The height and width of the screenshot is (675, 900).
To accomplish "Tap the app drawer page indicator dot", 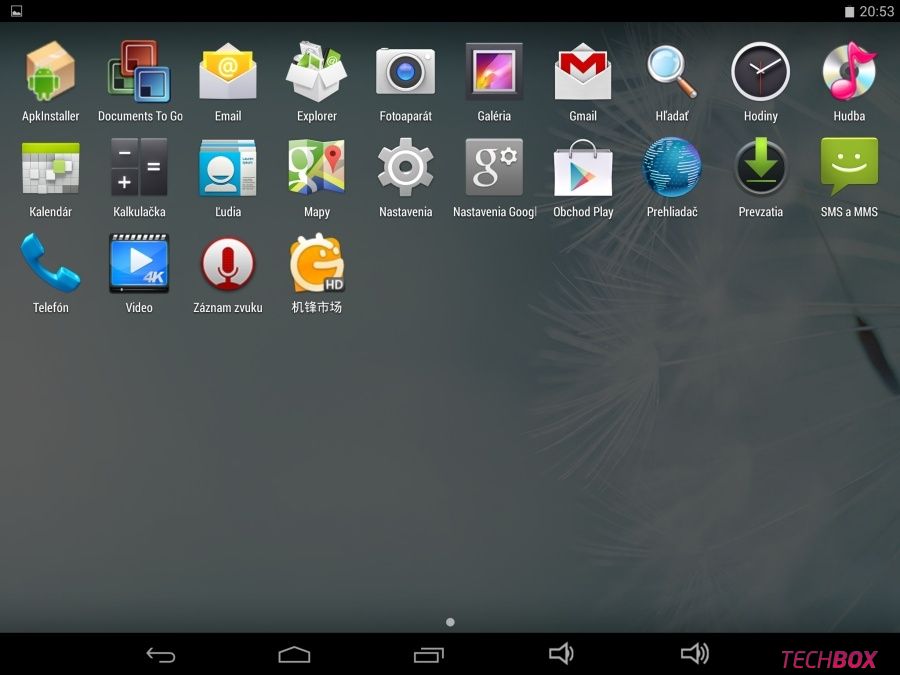I will click(450, 622).
